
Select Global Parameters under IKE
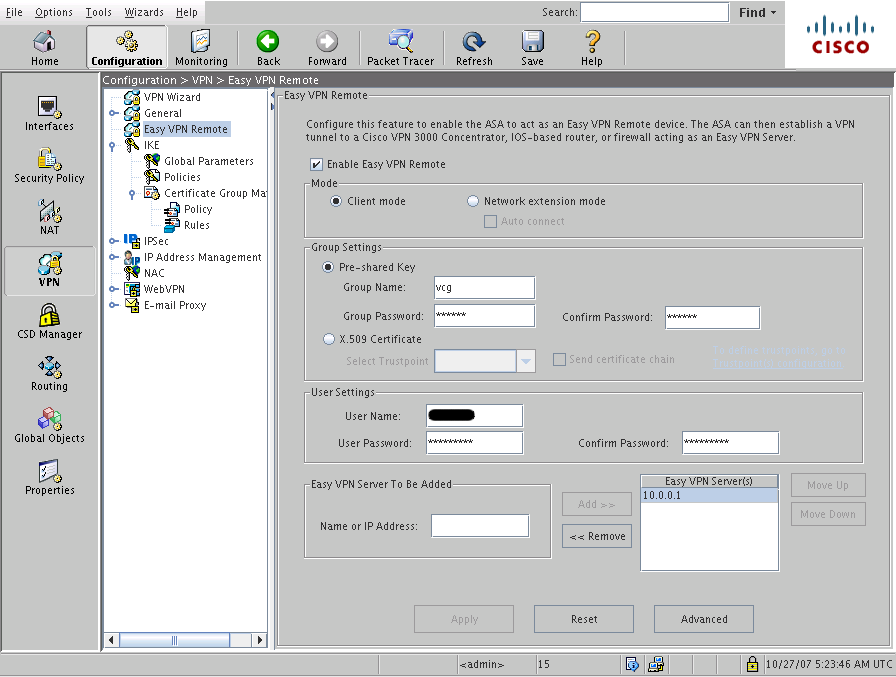[209, 161]
